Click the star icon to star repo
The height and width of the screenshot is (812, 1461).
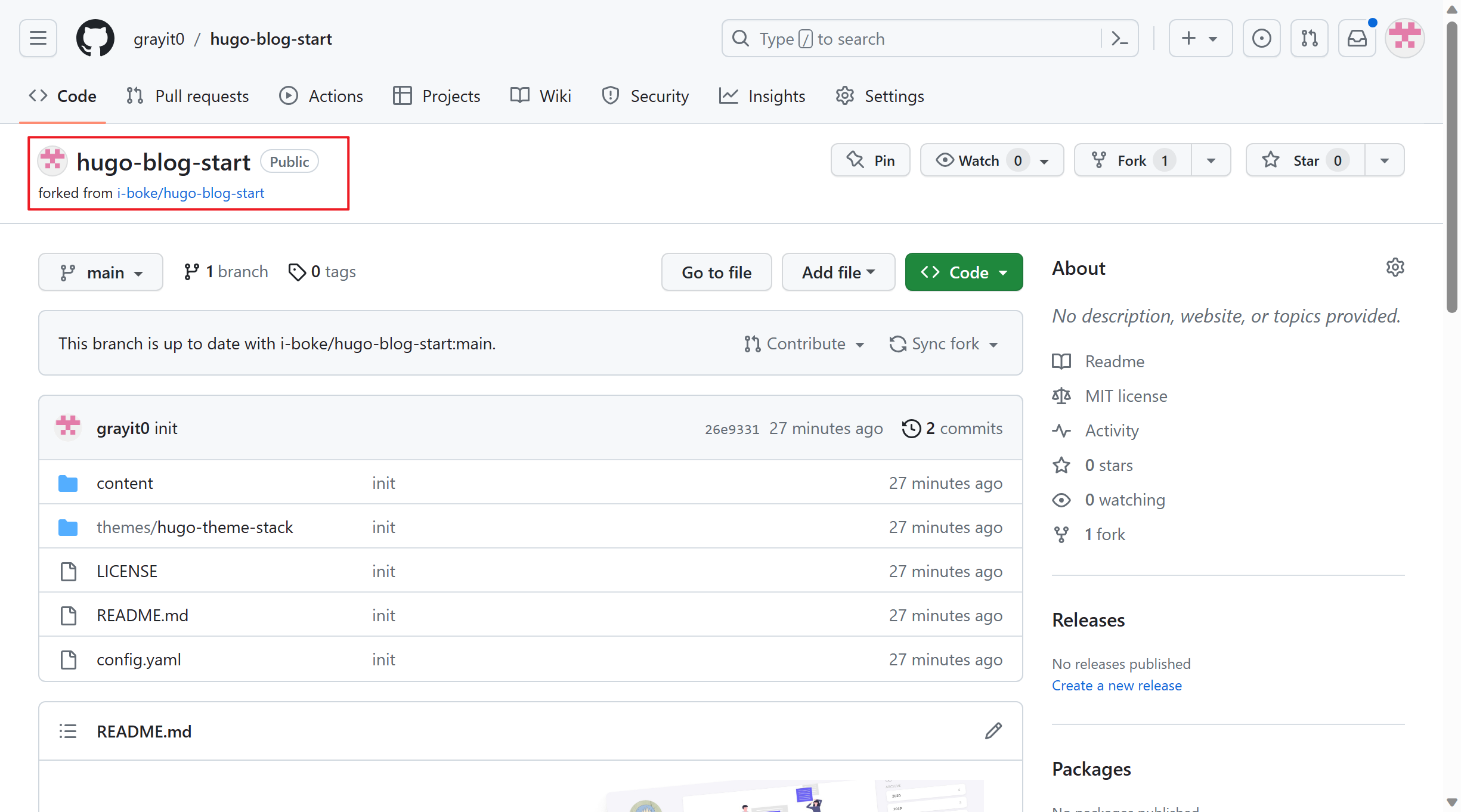pos(1271,160)
